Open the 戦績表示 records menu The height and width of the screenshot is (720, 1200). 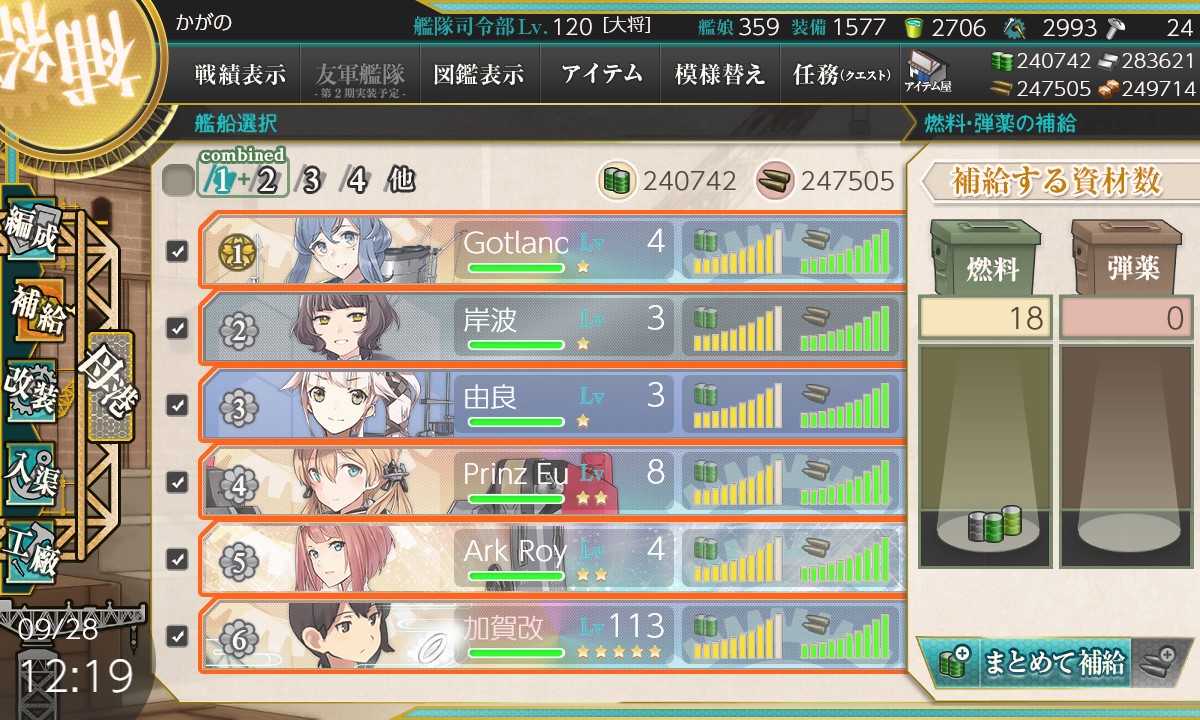tap(240, 74)
